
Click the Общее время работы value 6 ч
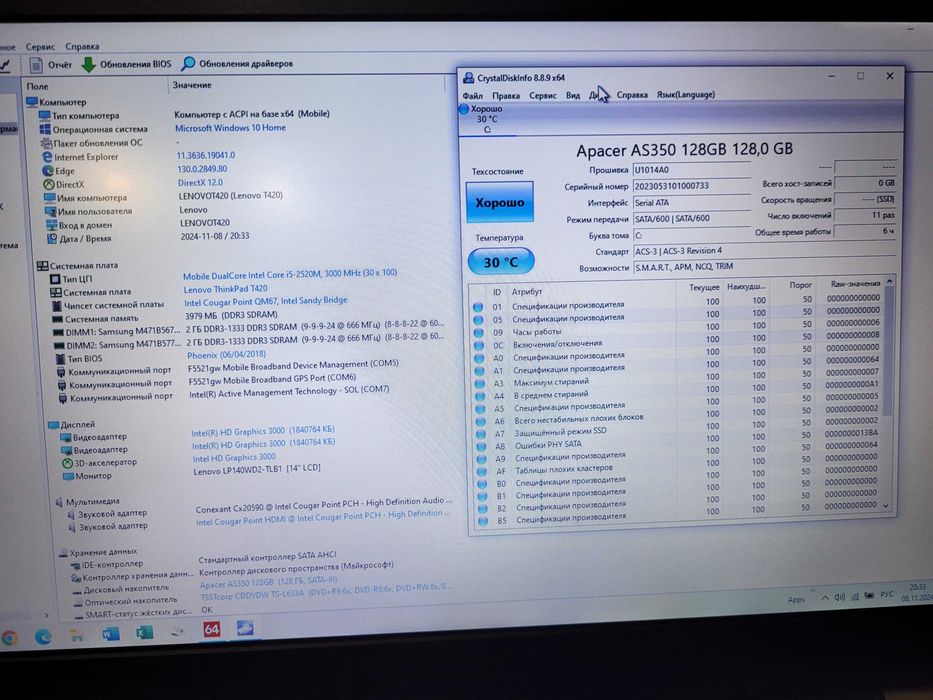tap(865, 231)
